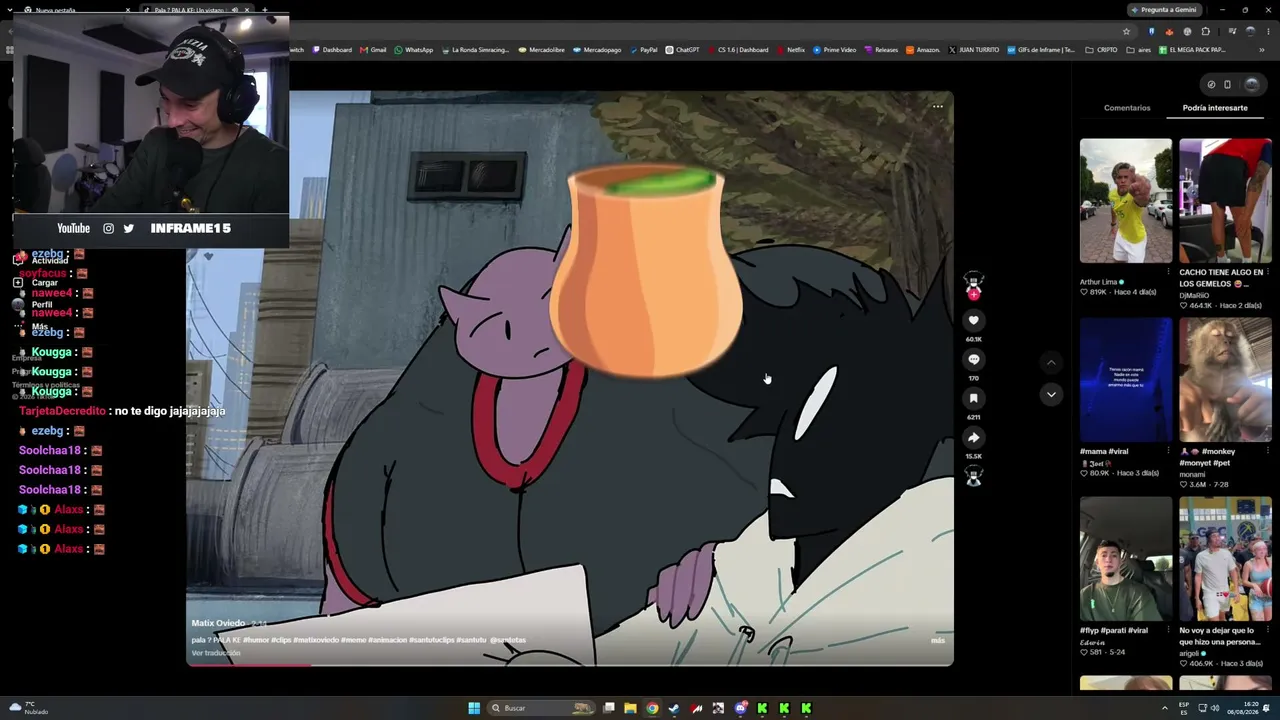Open the #mama #viral blue video thumbnail
The height and width of the screenshot is (720, 1280).
click(1126, 380)
